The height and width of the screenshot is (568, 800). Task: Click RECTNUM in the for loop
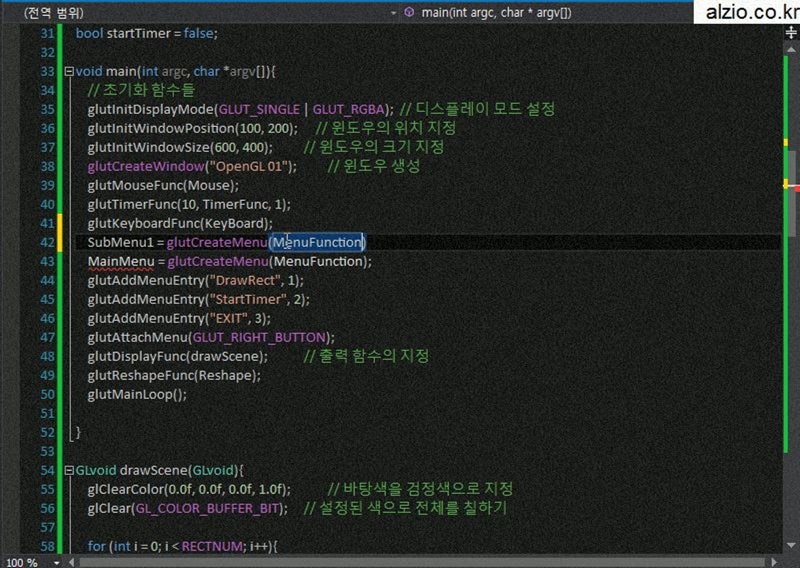coord(212,546)
